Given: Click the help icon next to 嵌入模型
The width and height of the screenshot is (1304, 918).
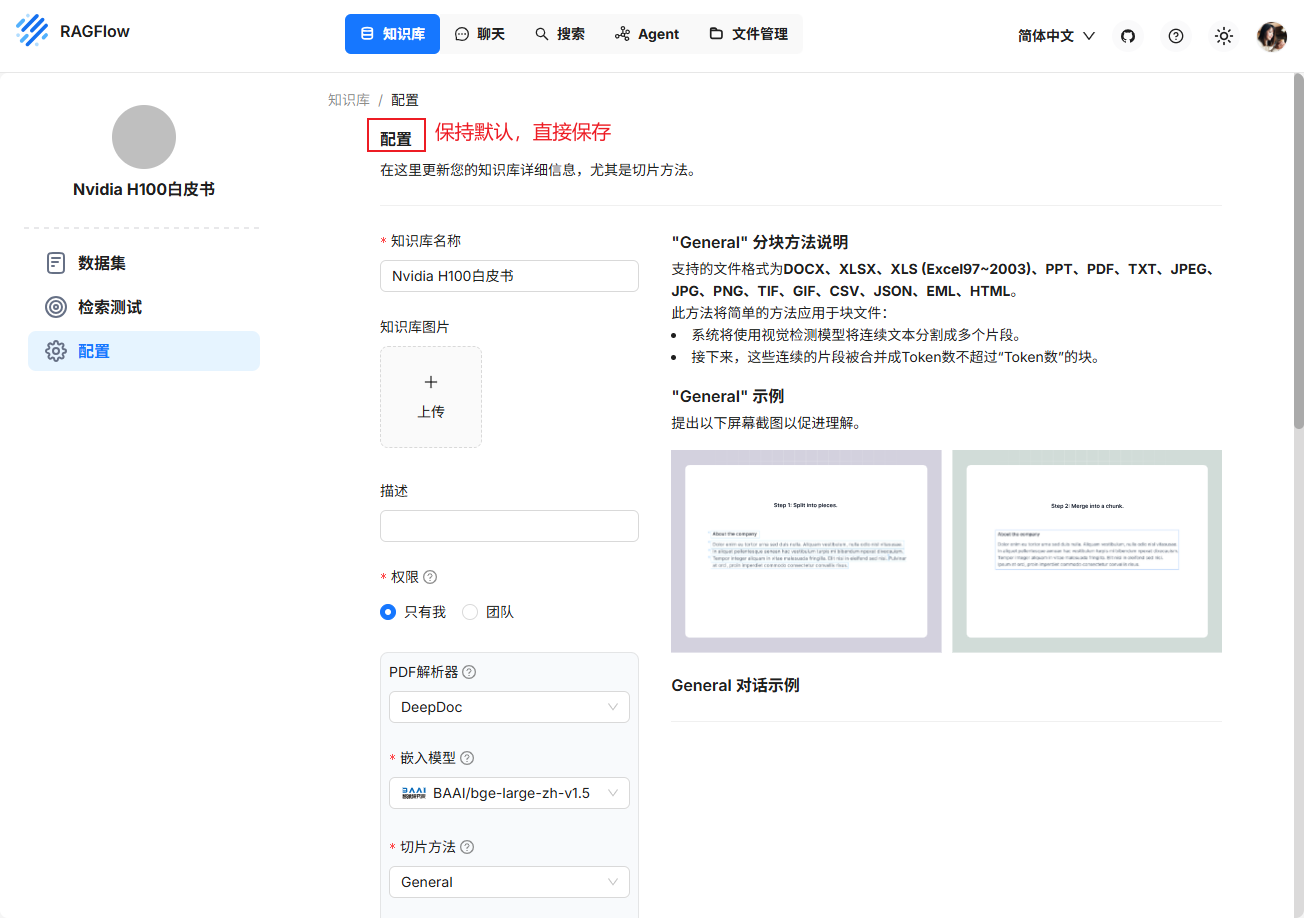Looking at the screenshot, I should point(467,758).
